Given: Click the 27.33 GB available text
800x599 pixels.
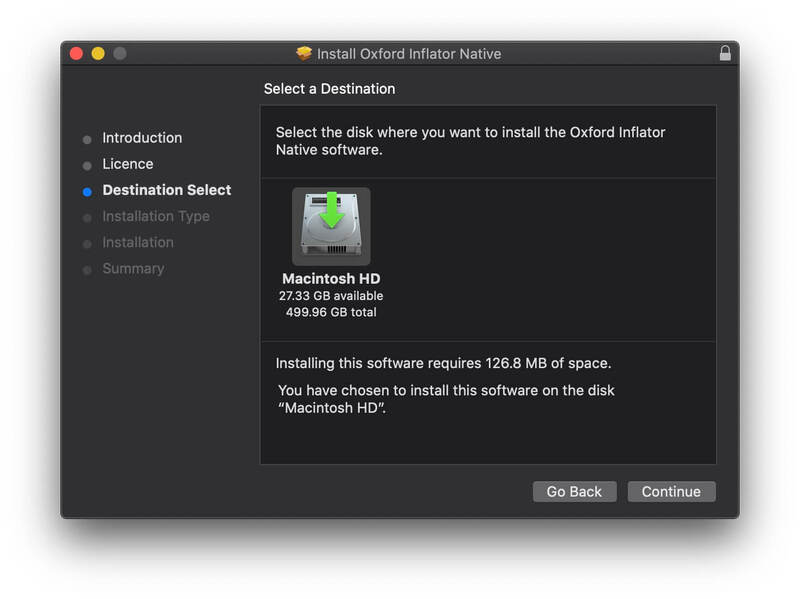Looking at the screenshot, I should click(331, 296).
